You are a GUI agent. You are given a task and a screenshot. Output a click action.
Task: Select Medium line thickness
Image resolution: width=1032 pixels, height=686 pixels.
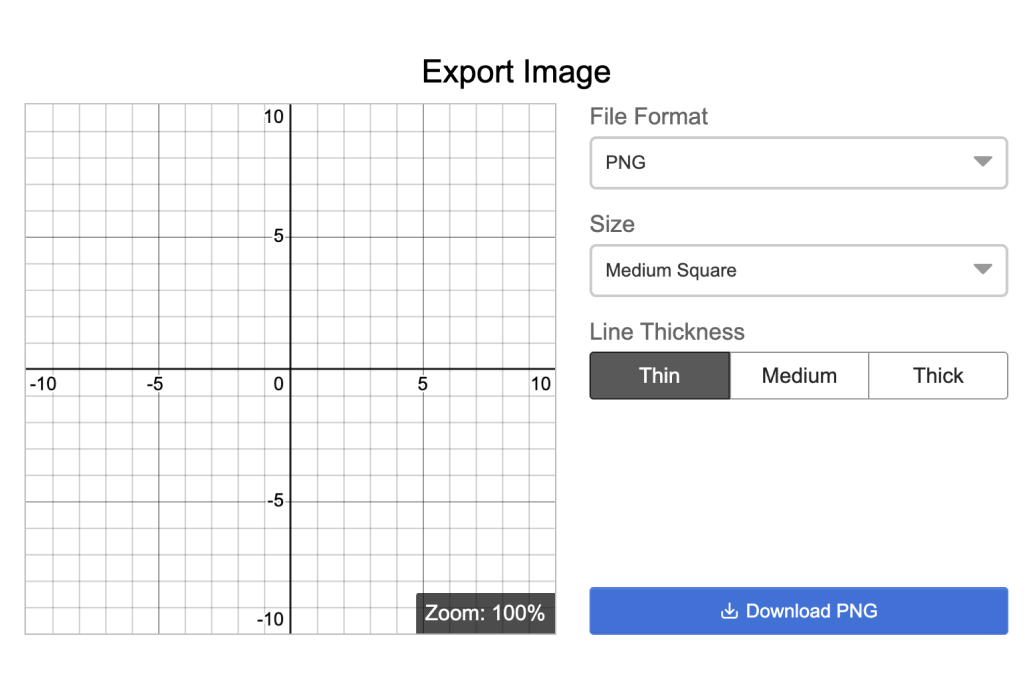[799, 376]
